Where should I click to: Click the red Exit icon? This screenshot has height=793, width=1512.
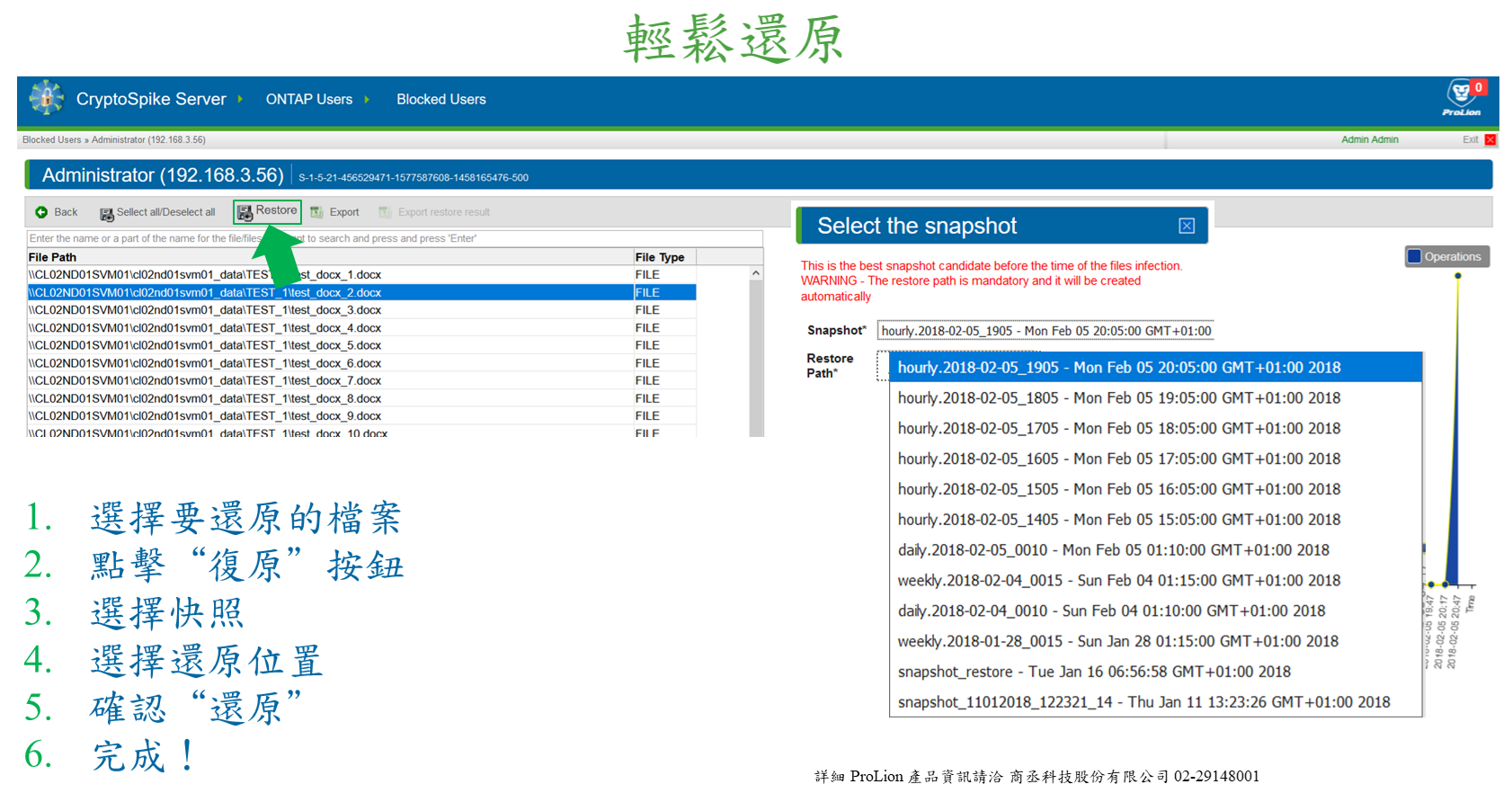tap(1490, 139)
